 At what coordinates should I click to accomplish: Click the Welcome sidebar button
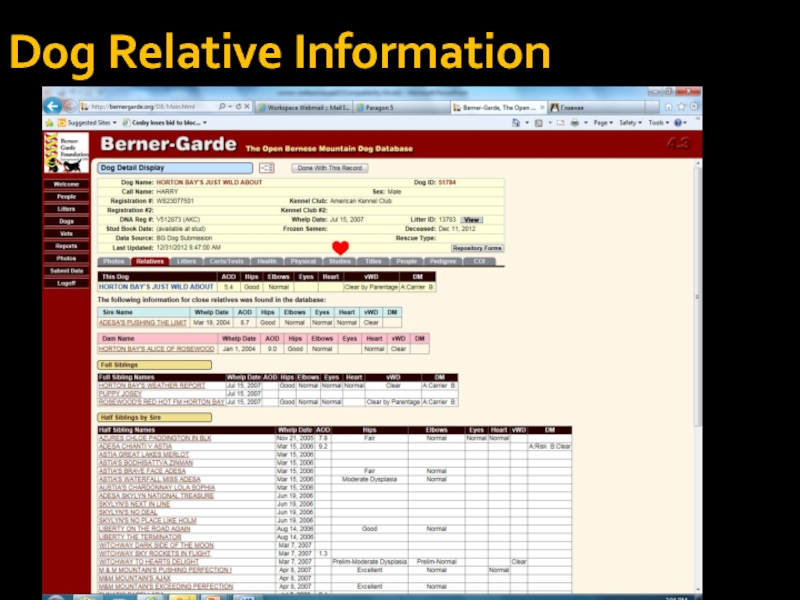(x=66, y=184)
